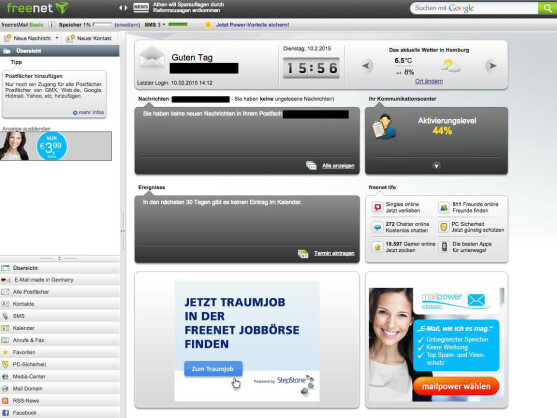
Task: Click Zum Traumjob button
Action: click(x=213, y=369)
